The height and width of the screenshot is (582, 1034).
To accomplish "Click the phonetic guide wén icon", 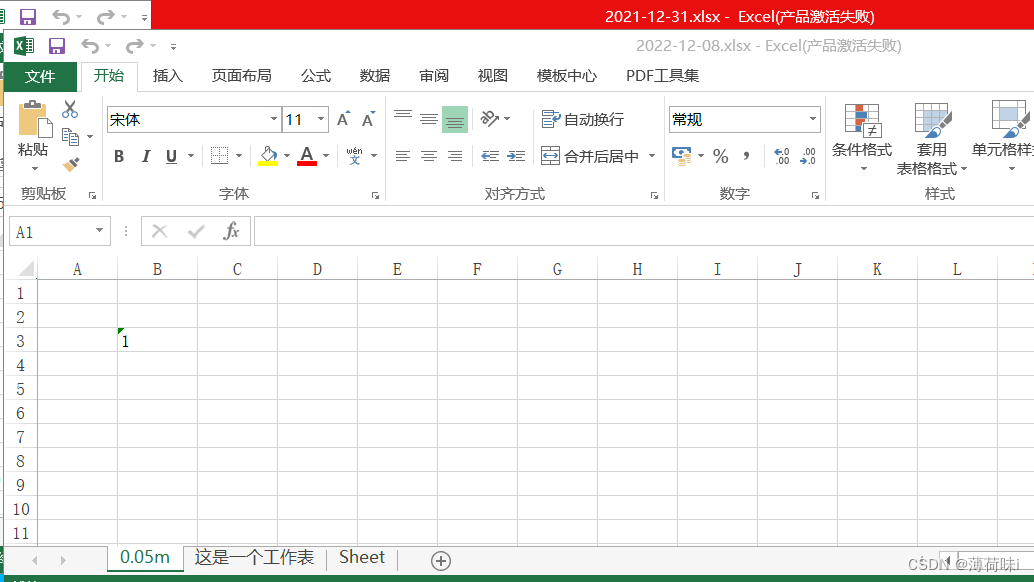I will coord(354,156).
